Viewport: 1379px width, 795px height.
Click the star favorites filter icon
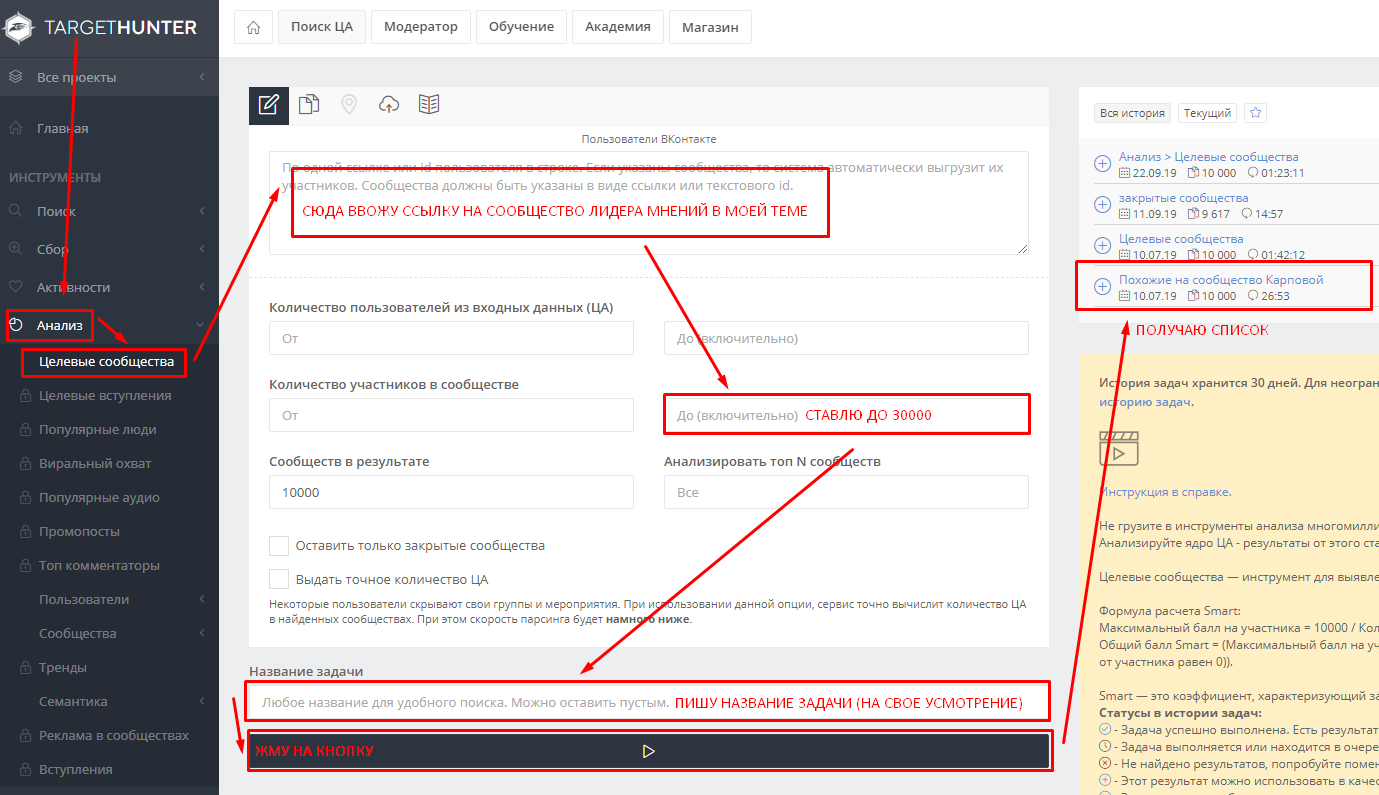click(1255, 113)
